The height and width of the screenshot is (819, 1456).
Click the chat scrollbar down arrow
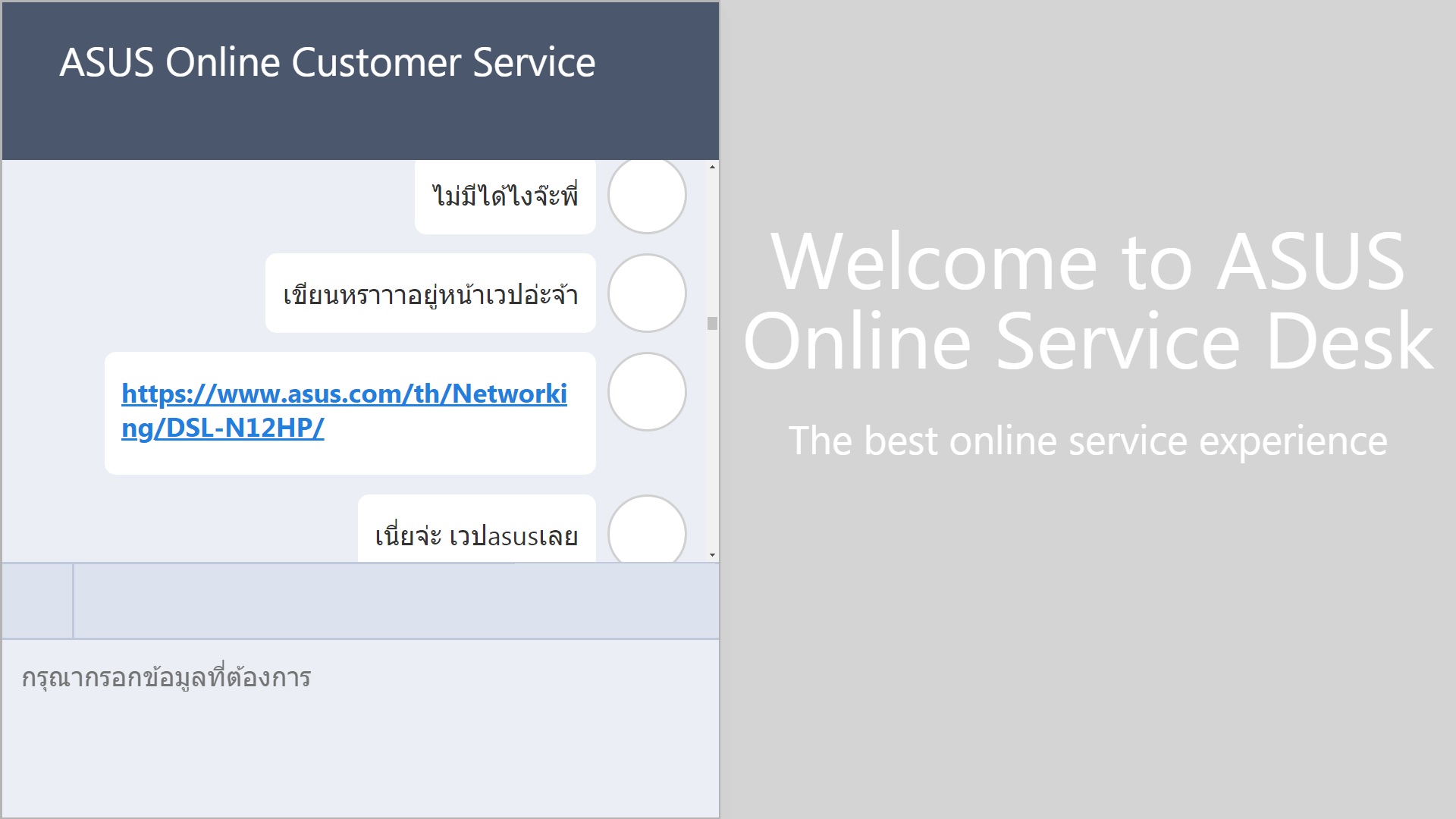712,555
